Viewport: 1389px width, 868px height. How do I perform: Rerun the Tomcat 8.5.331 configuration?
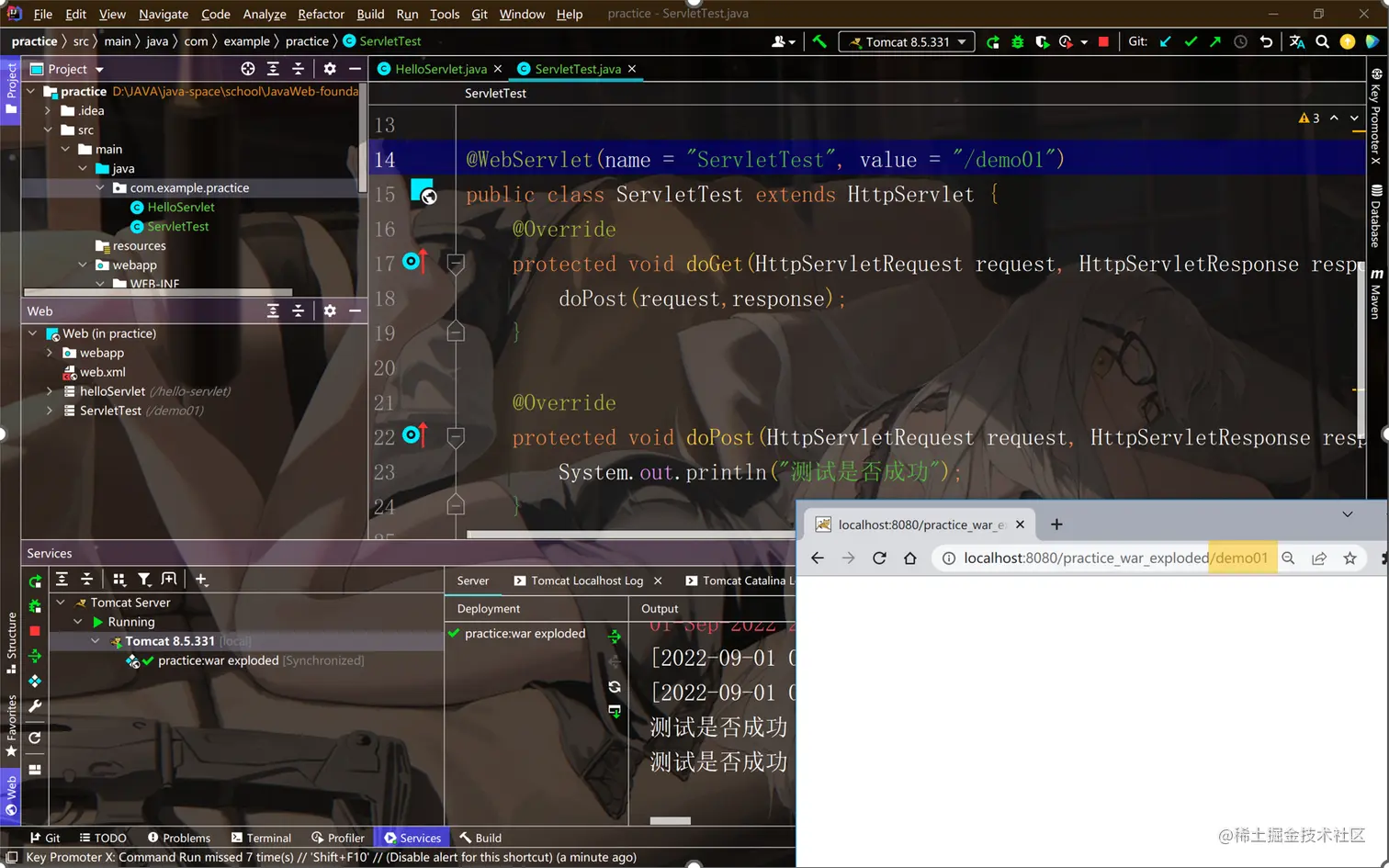993,41
